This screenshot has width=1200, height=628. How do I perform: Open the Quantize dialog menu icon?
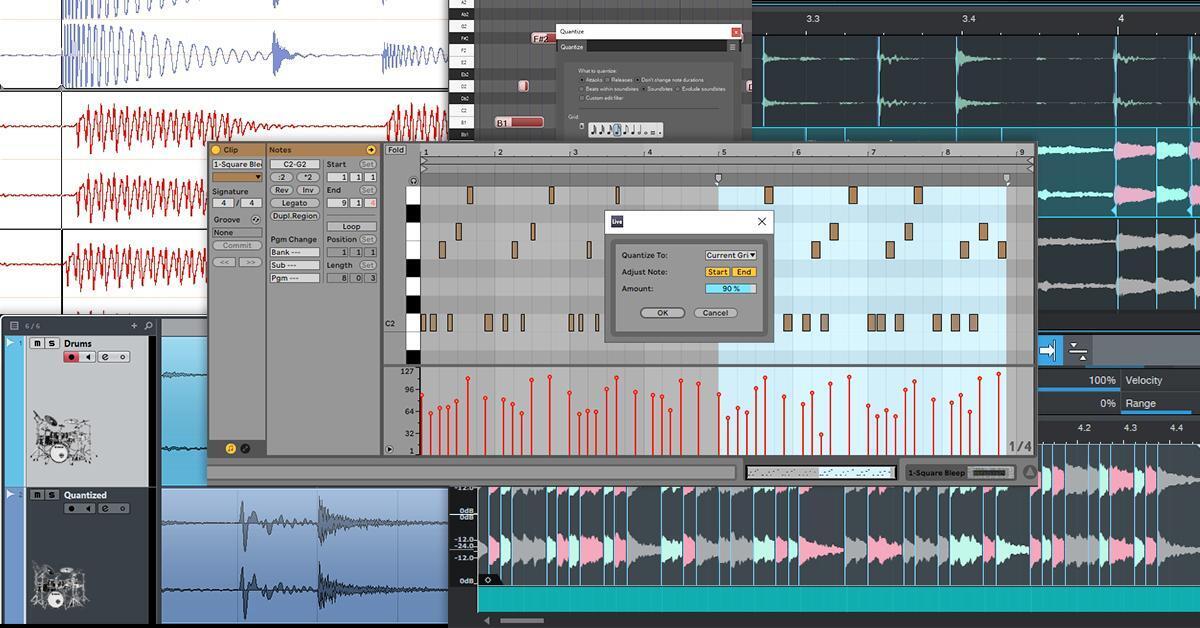(732, 47)
